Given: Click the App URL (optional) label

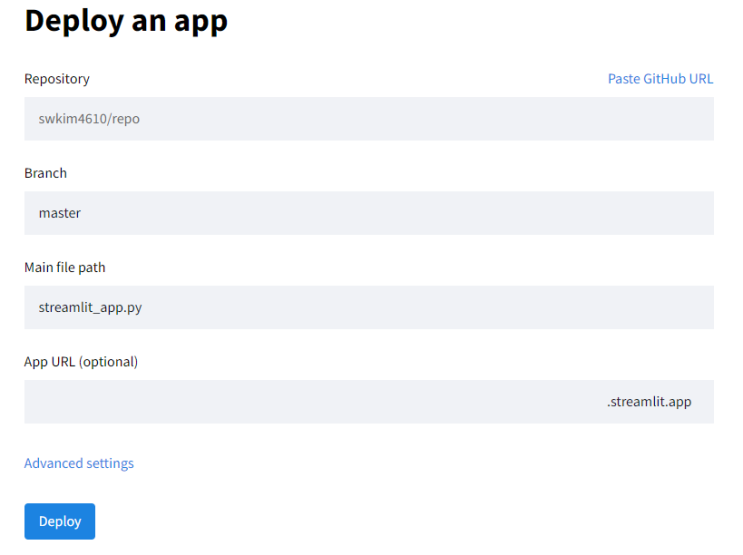Looking at the screenshot, I should pyautogui.click(x=81, y=362).
